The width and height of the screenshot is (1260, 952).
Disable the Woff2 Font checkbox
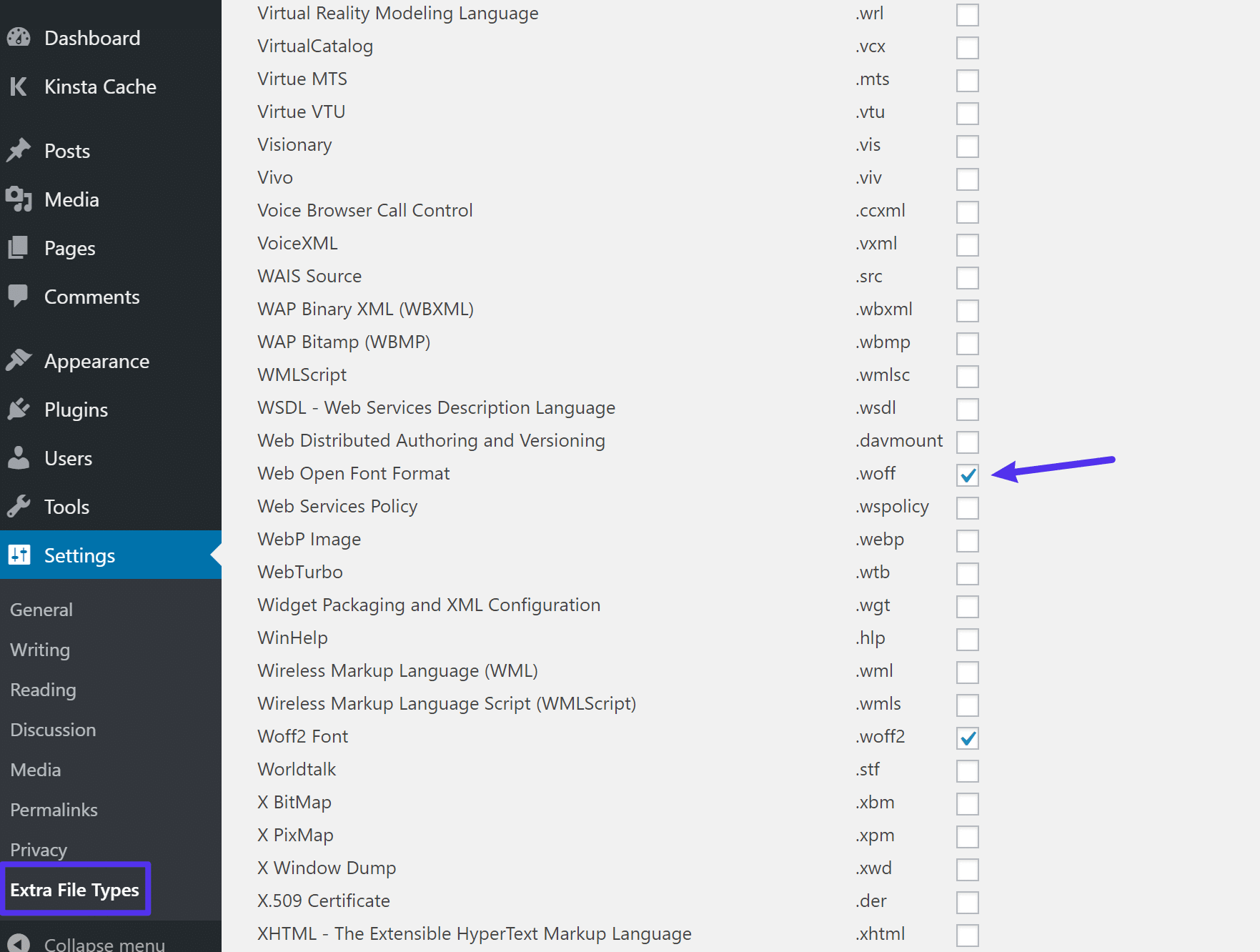[x=967, y=738]
